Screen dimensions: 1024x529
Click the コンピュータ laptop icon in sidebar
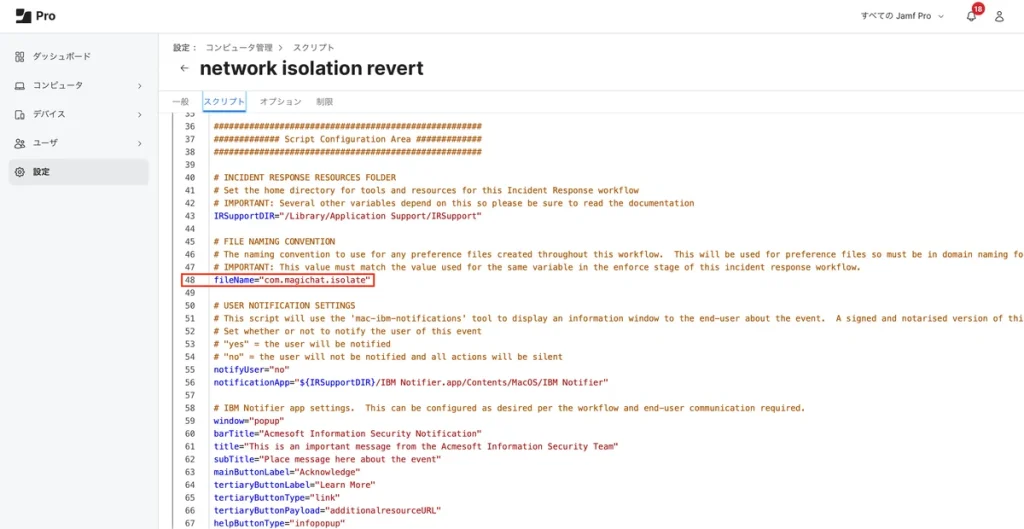[x=20, y=86]
